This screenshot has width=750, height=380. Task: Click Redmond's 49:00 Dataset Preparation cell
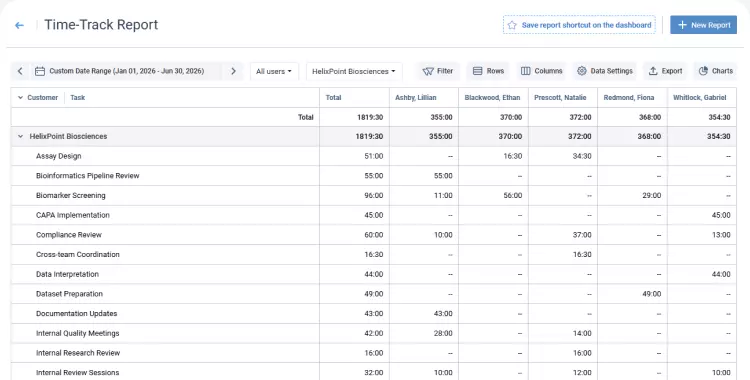pos(651,293)
